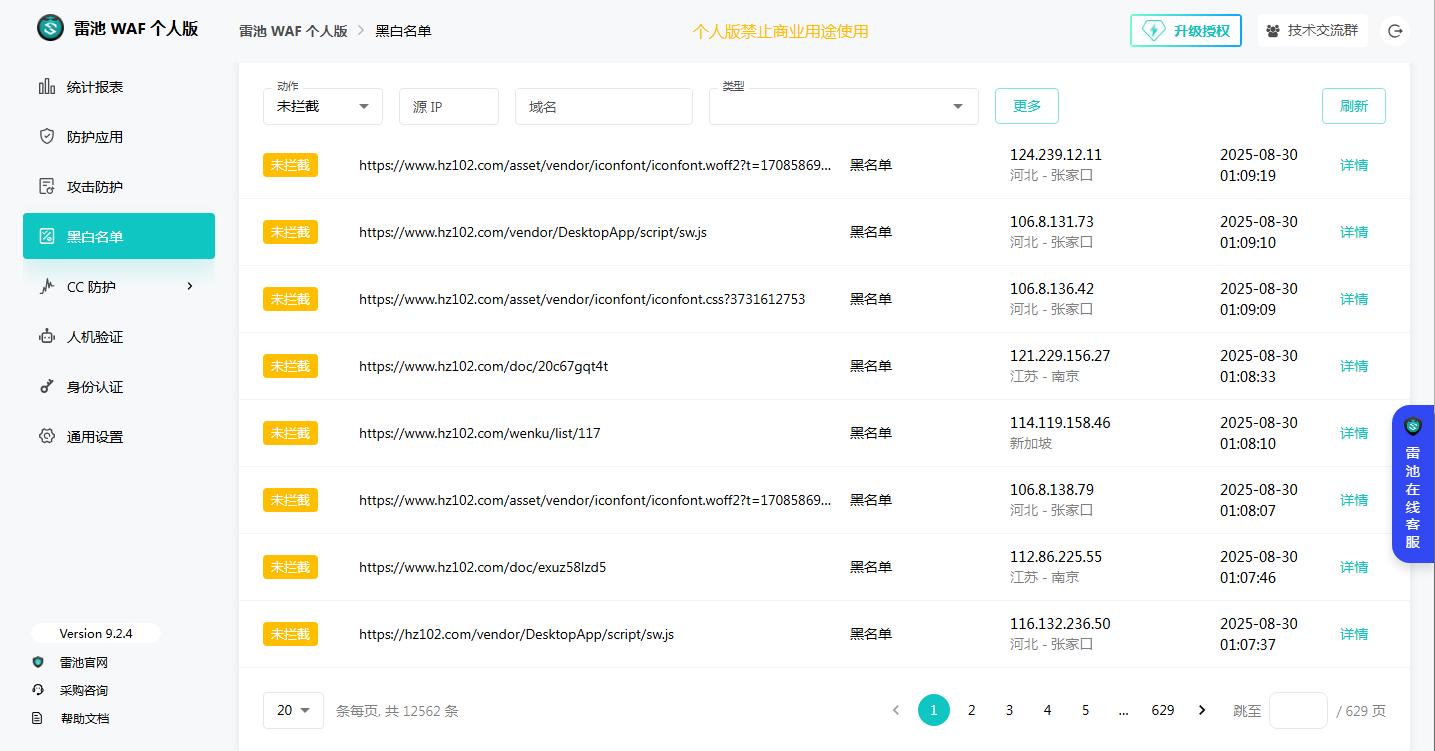Open the 技术交流群 button
The height and width of the screenshot is (751, 1435).
pos(1313,31)
